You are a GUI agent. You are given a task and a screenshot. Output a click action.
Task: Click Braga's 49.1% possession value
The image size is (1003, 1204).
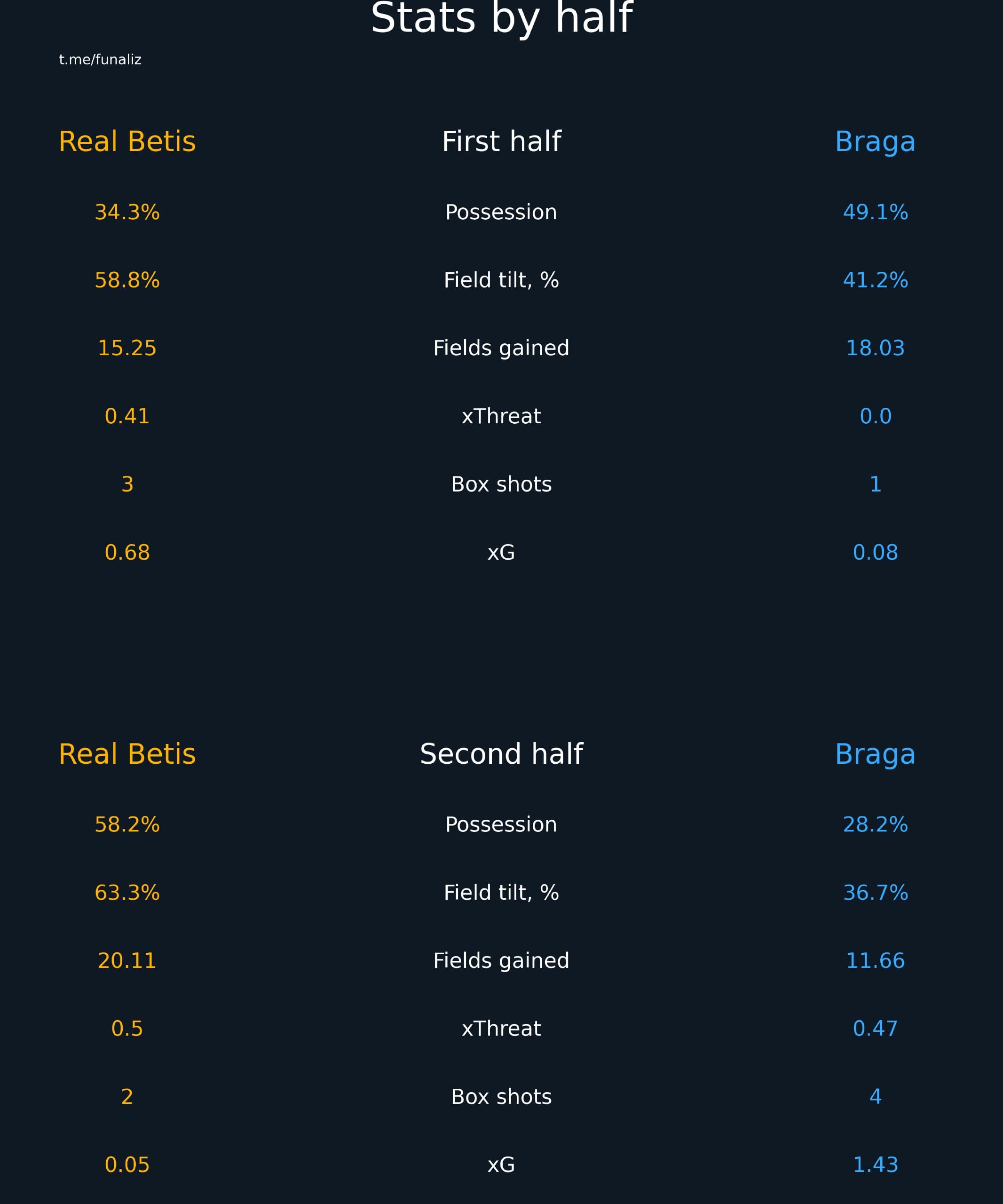[x=875, y=212]
